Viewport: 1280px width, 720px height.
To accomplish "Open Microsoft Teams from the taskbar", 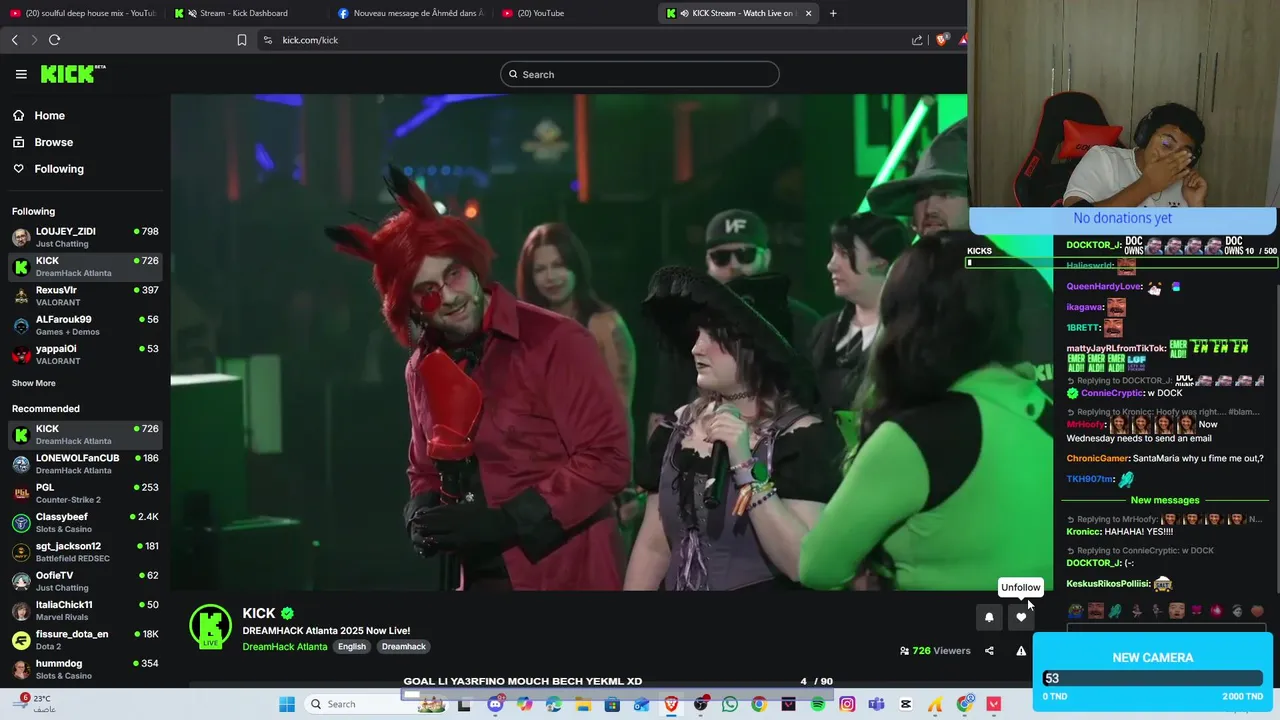I will (x=876, y=704).
